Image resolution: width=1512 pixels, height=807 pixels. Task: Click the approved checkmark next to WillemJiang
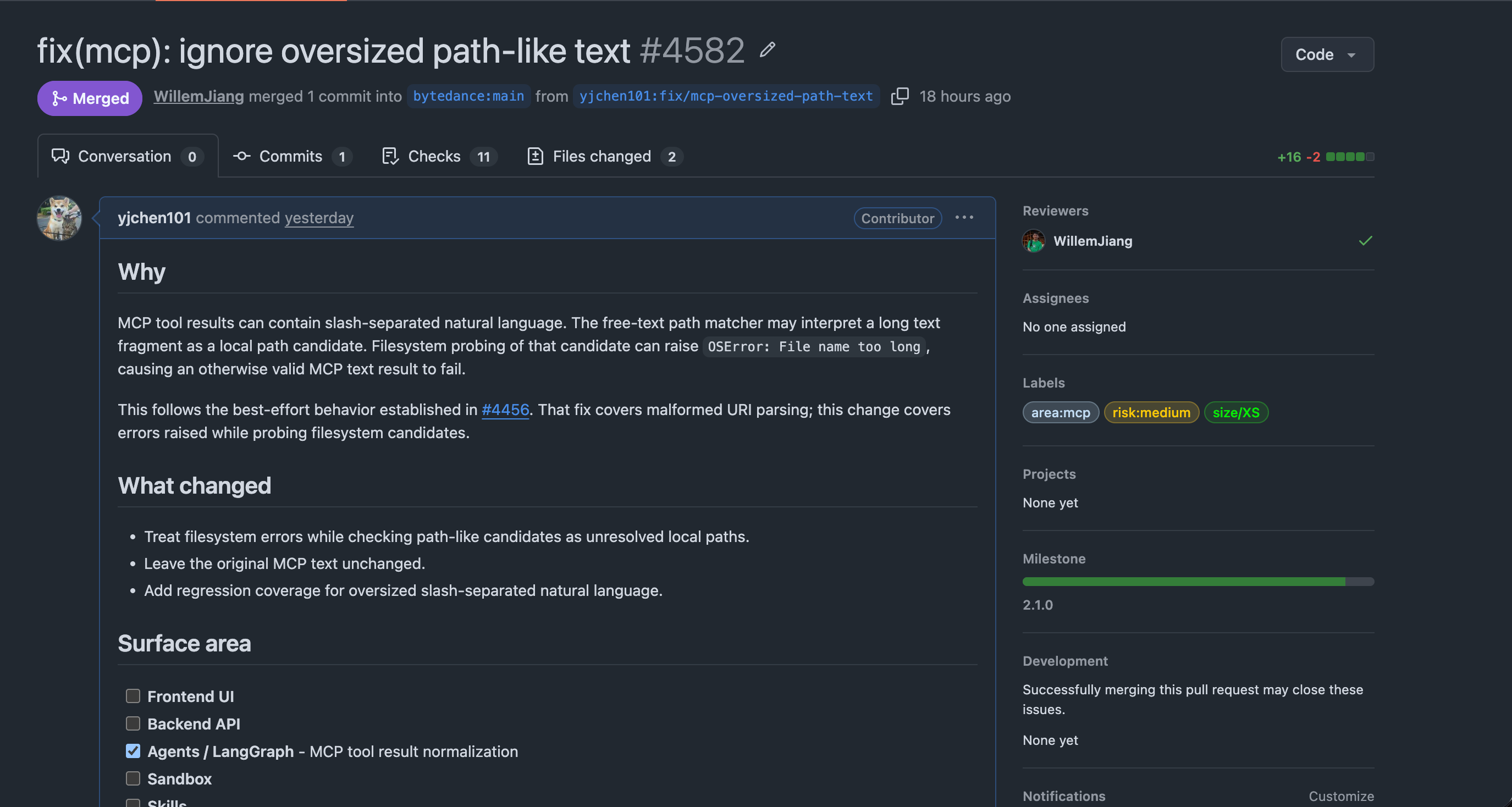[1365, 241]
